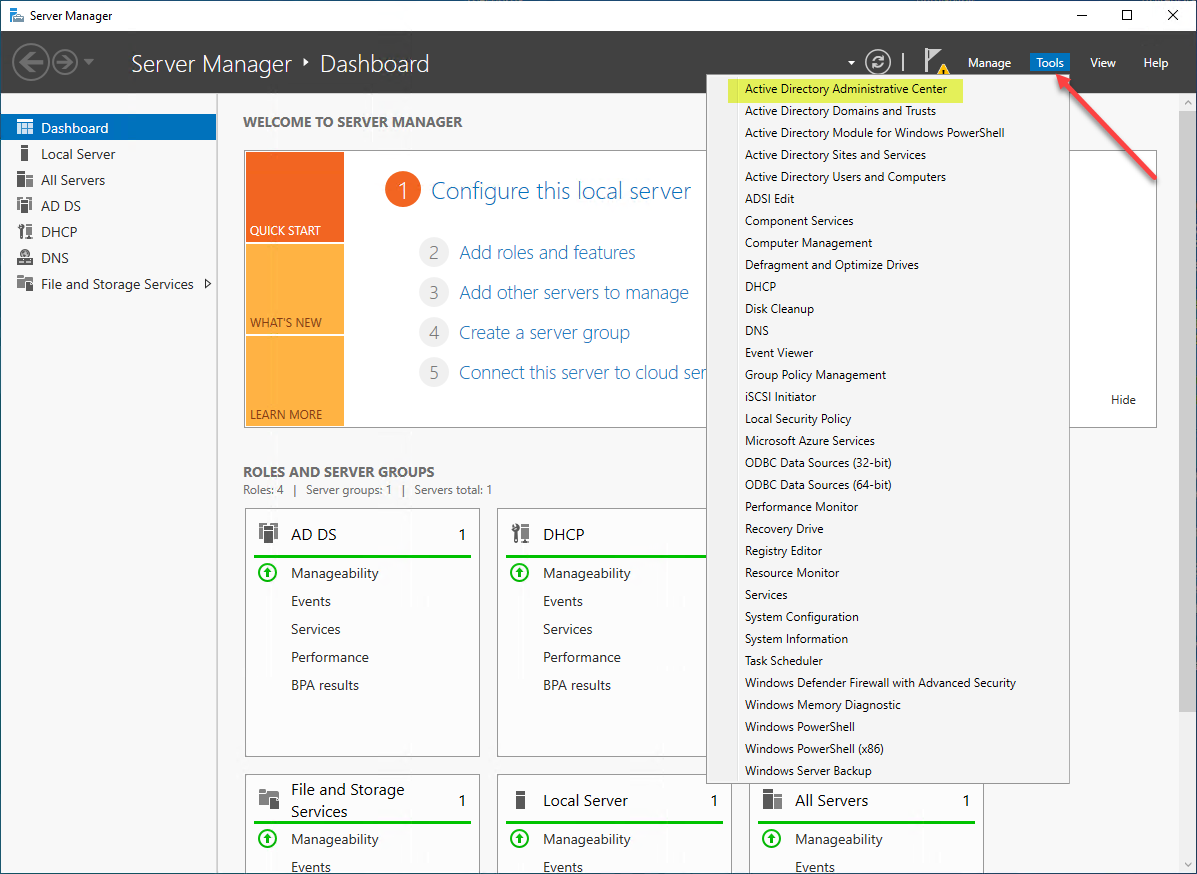Click the AD DS icon in sidebar
The width and height of the screenshot is (1197, 874).
[x=25, y=205]
